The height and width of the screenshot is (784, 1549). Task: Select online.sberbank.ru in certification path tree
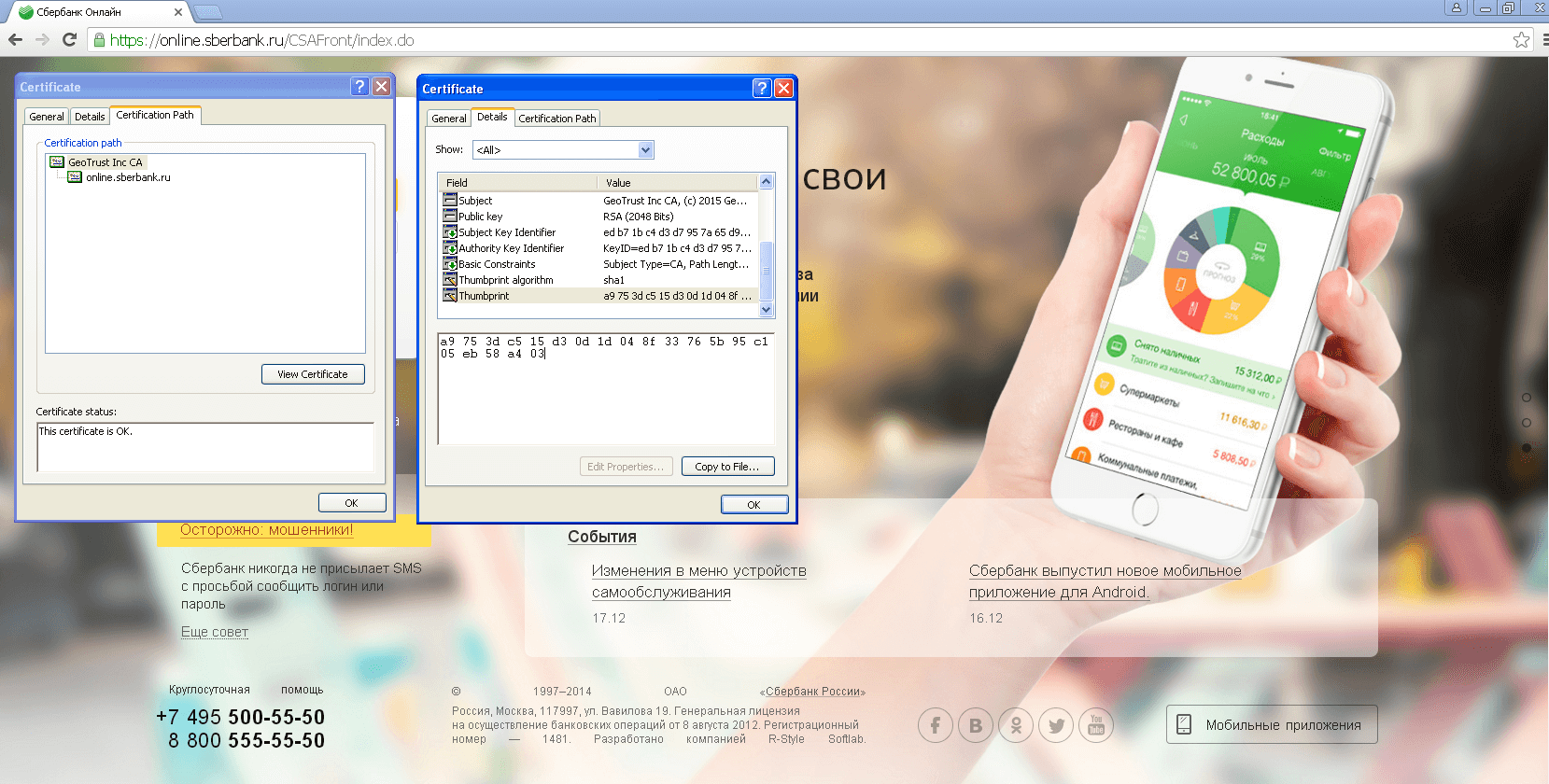(128, 177)
